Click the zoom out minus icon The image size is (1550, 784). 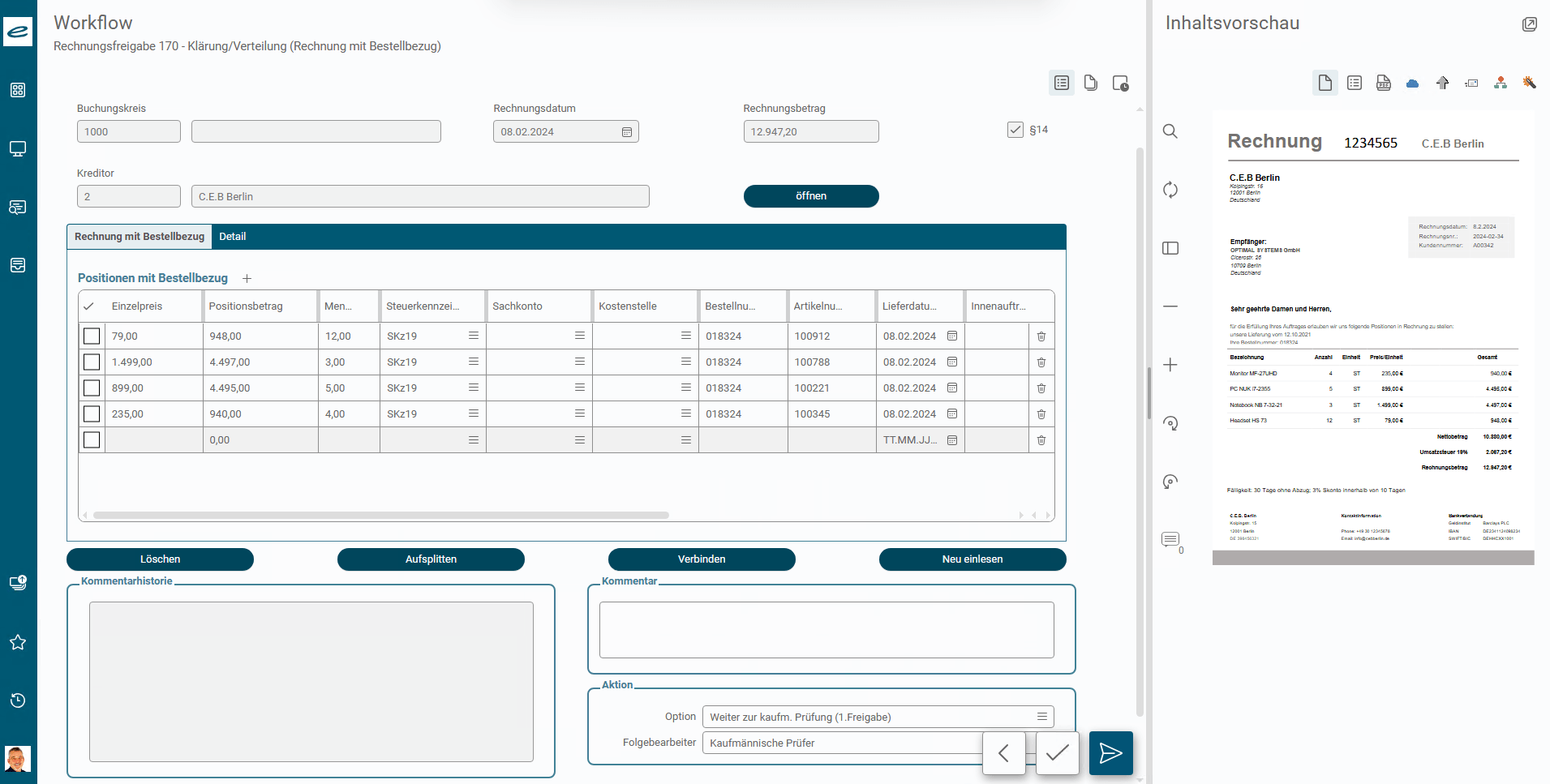(x=1170, y=306)
